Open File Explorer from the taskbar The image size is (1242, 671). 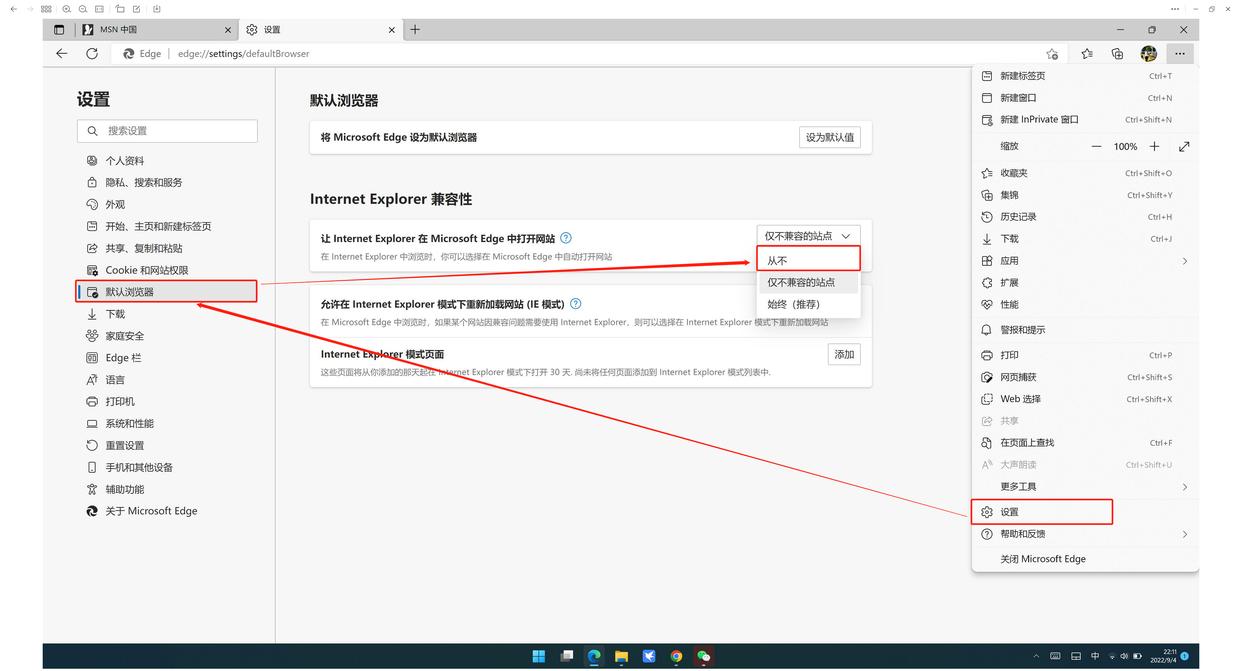pyautogui.click(x=620, y=657)
